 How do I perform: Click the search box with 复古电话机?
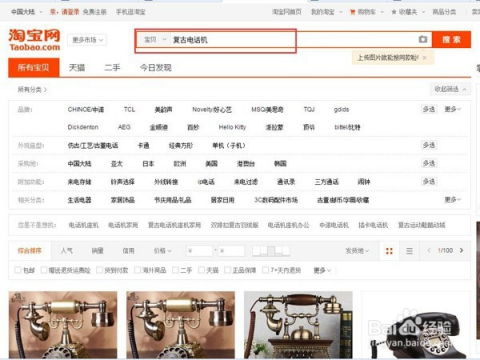coord(293,40)
